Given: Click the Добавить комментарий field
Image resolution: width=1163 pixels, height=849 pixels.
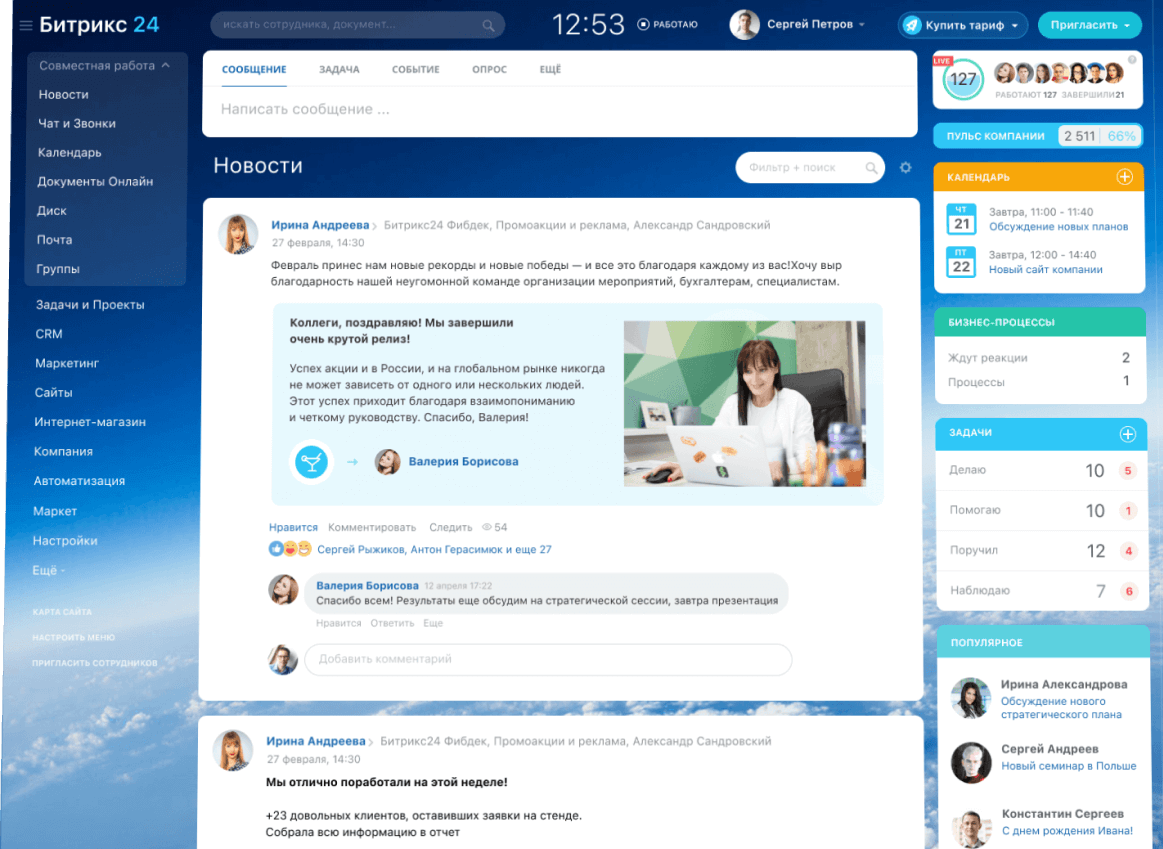Looking at the screenshot, I should pyautogui.click(x=548, y=659).
